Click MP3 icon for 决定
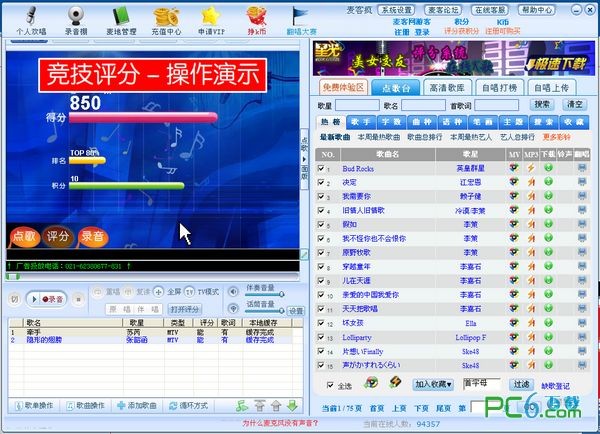 click(x=531, y=182)
